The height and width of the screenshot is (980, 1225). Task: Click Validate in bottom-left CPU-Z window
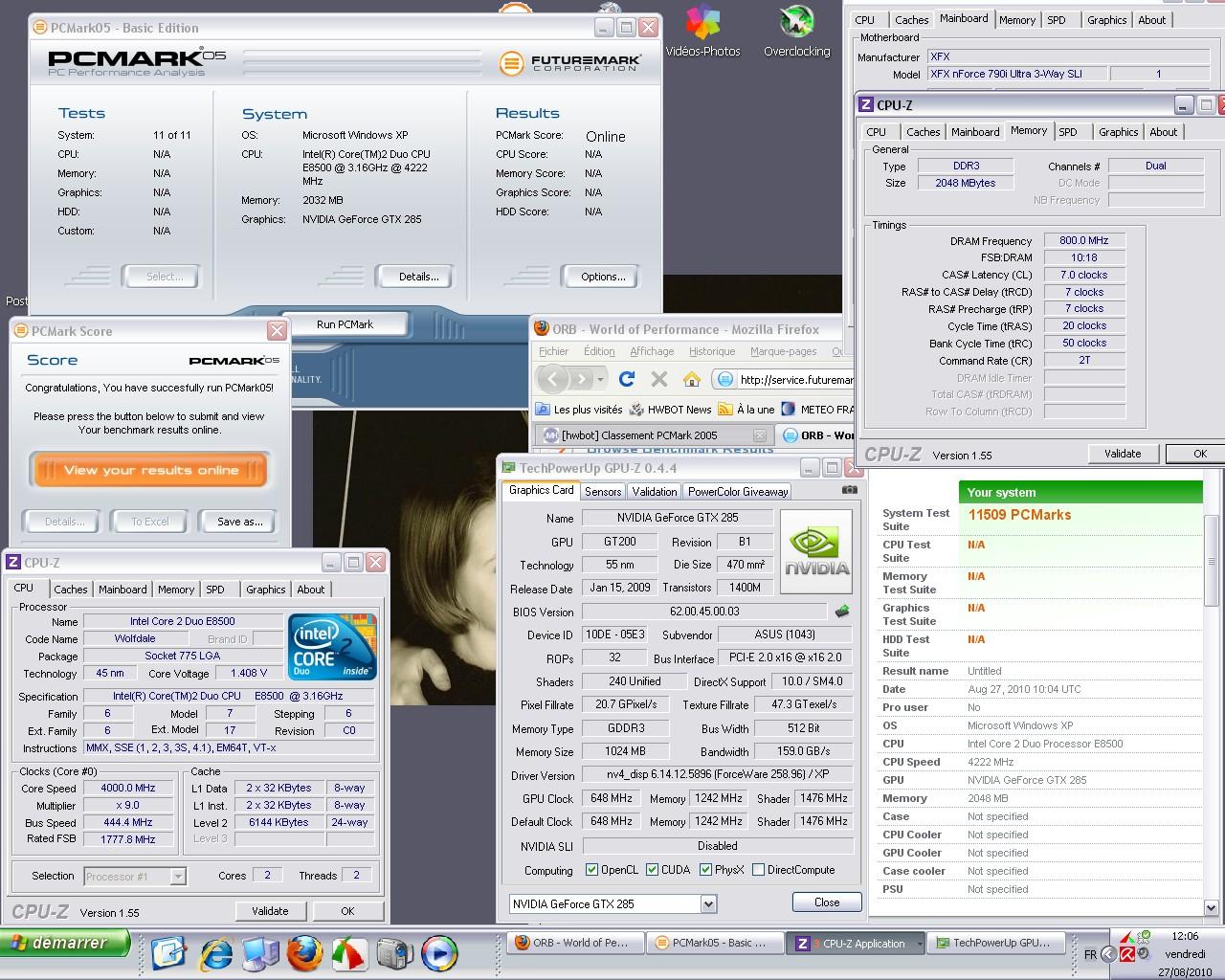[270, 911]
